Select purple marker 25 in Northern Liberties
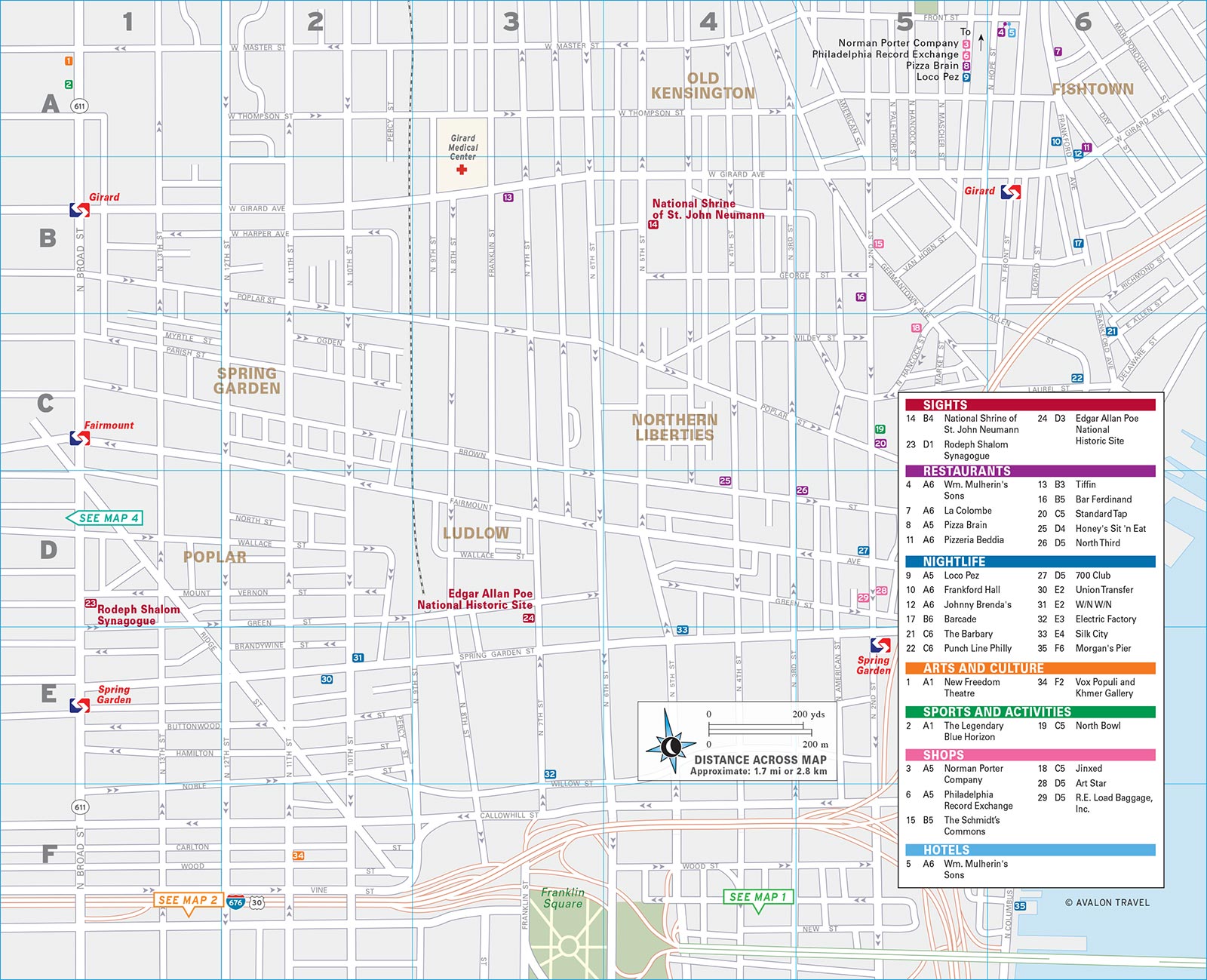Viewport: 1207px width, 980px height. [x=725, y=481]
